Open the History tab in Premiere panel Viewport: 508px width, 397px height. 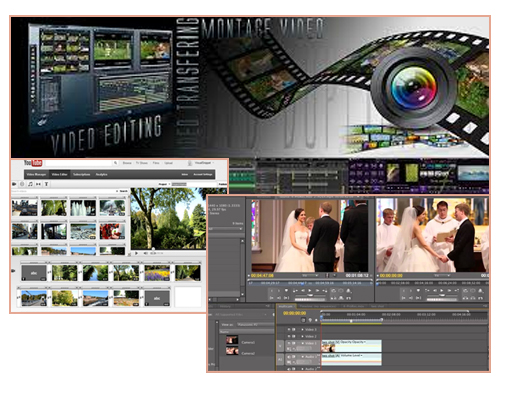[225, 306]
